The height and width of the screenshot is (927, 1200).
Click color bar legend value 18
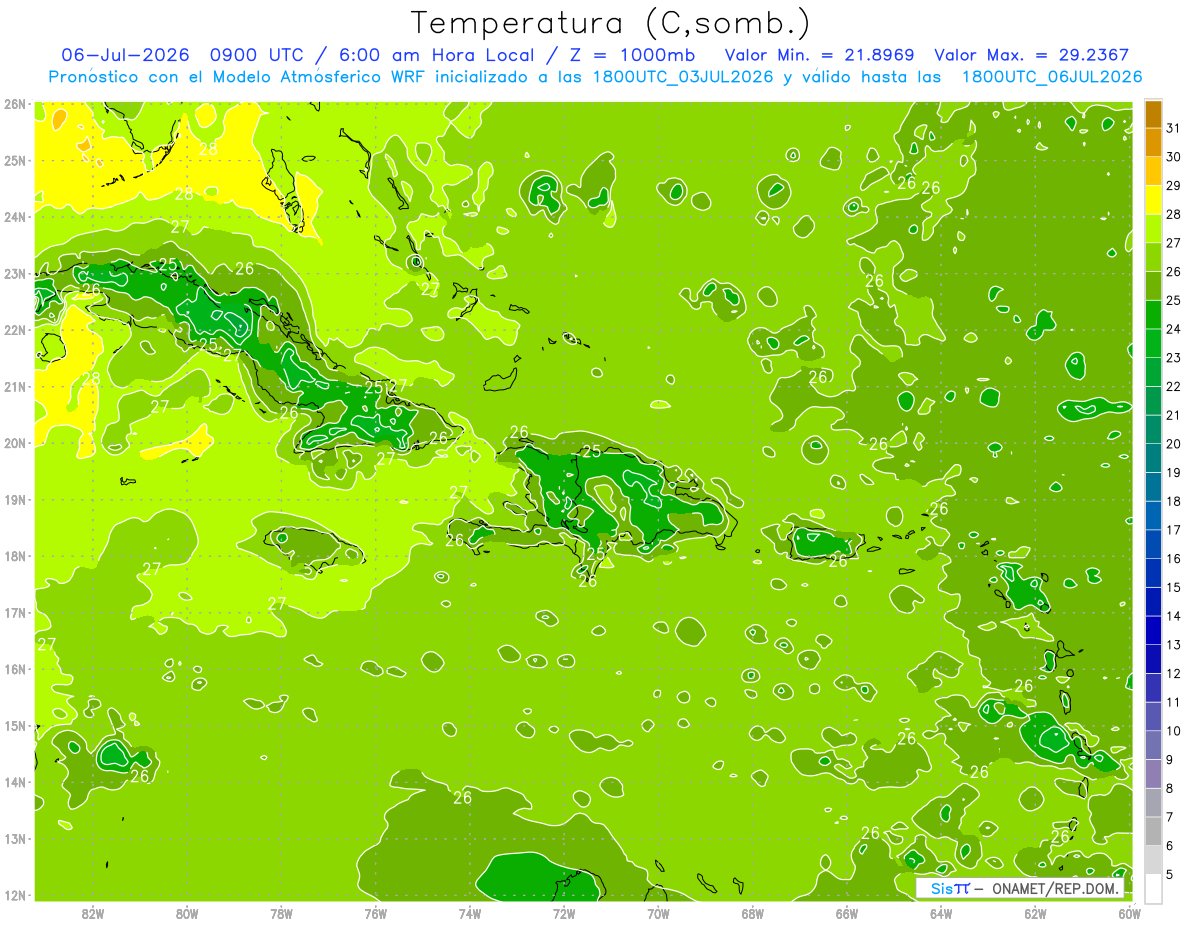1174,502
